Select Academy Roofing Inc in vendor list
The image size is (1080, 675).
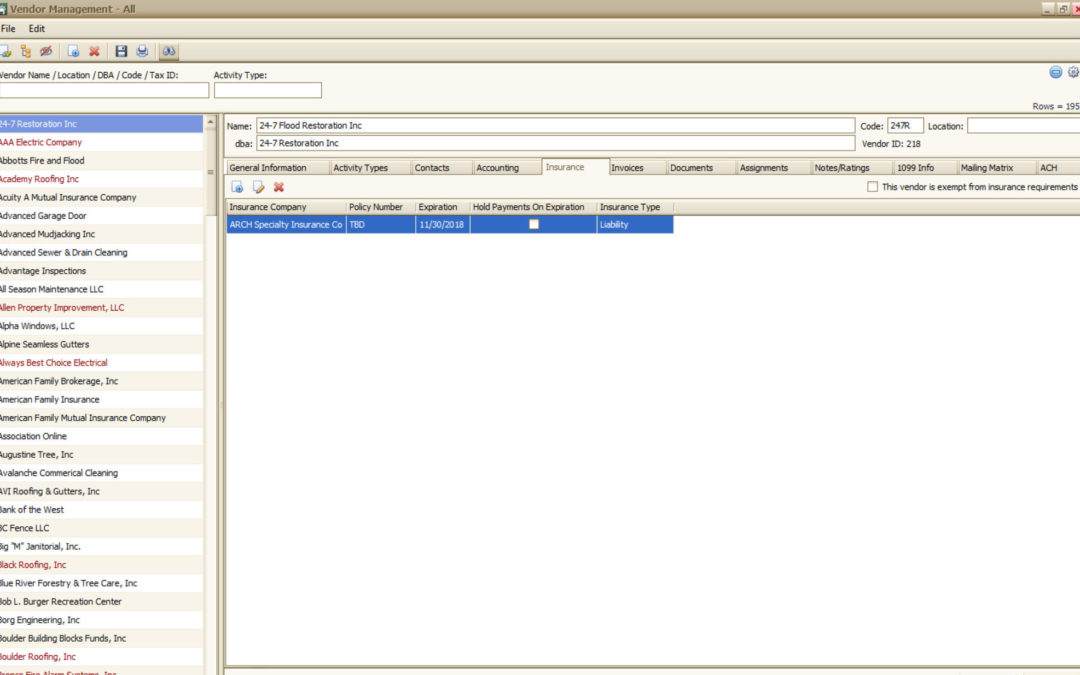click(x=40, y=179)
